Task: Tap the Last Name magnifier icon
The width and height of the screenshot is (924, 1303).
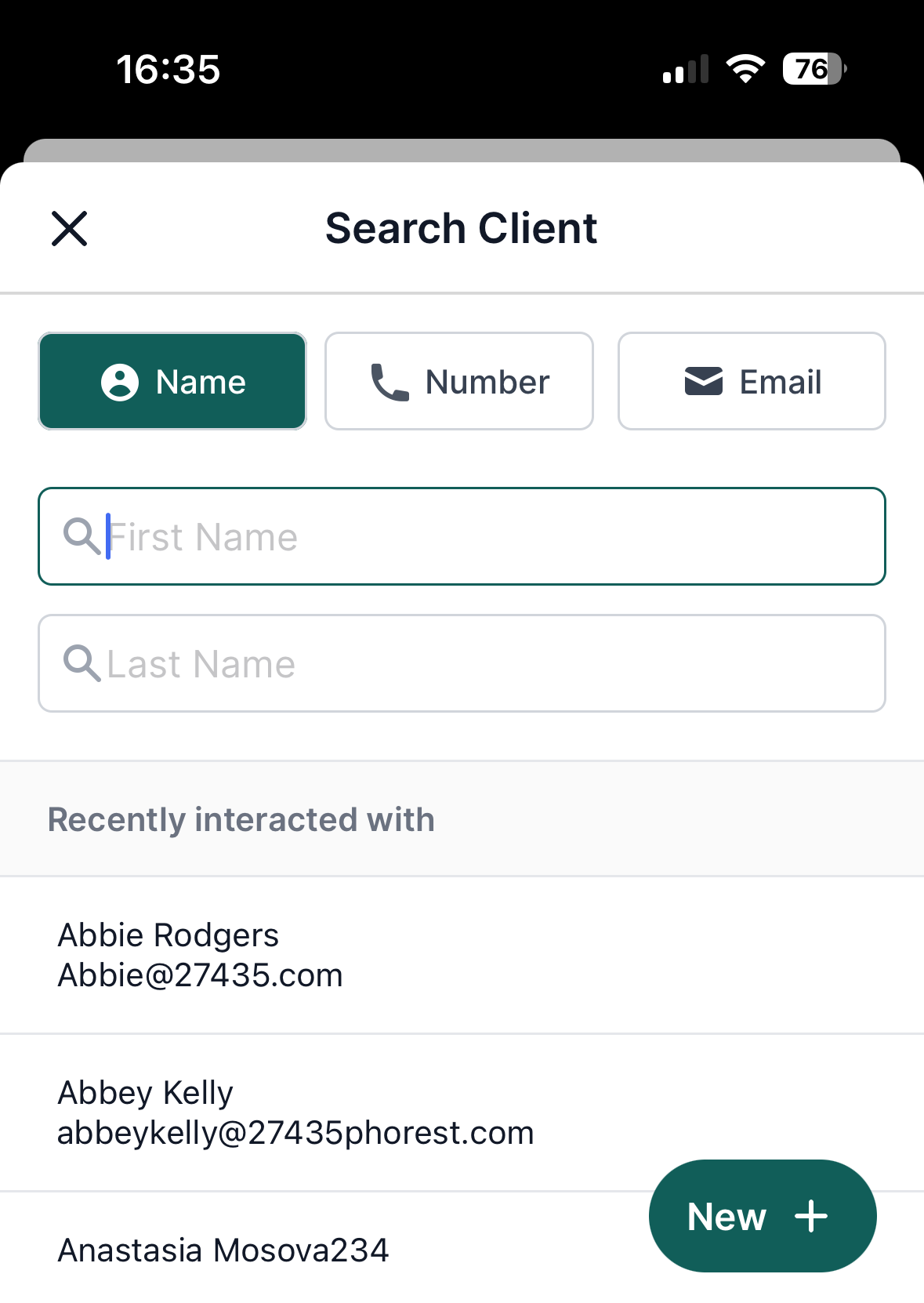Action: click(x=82, y=664)
